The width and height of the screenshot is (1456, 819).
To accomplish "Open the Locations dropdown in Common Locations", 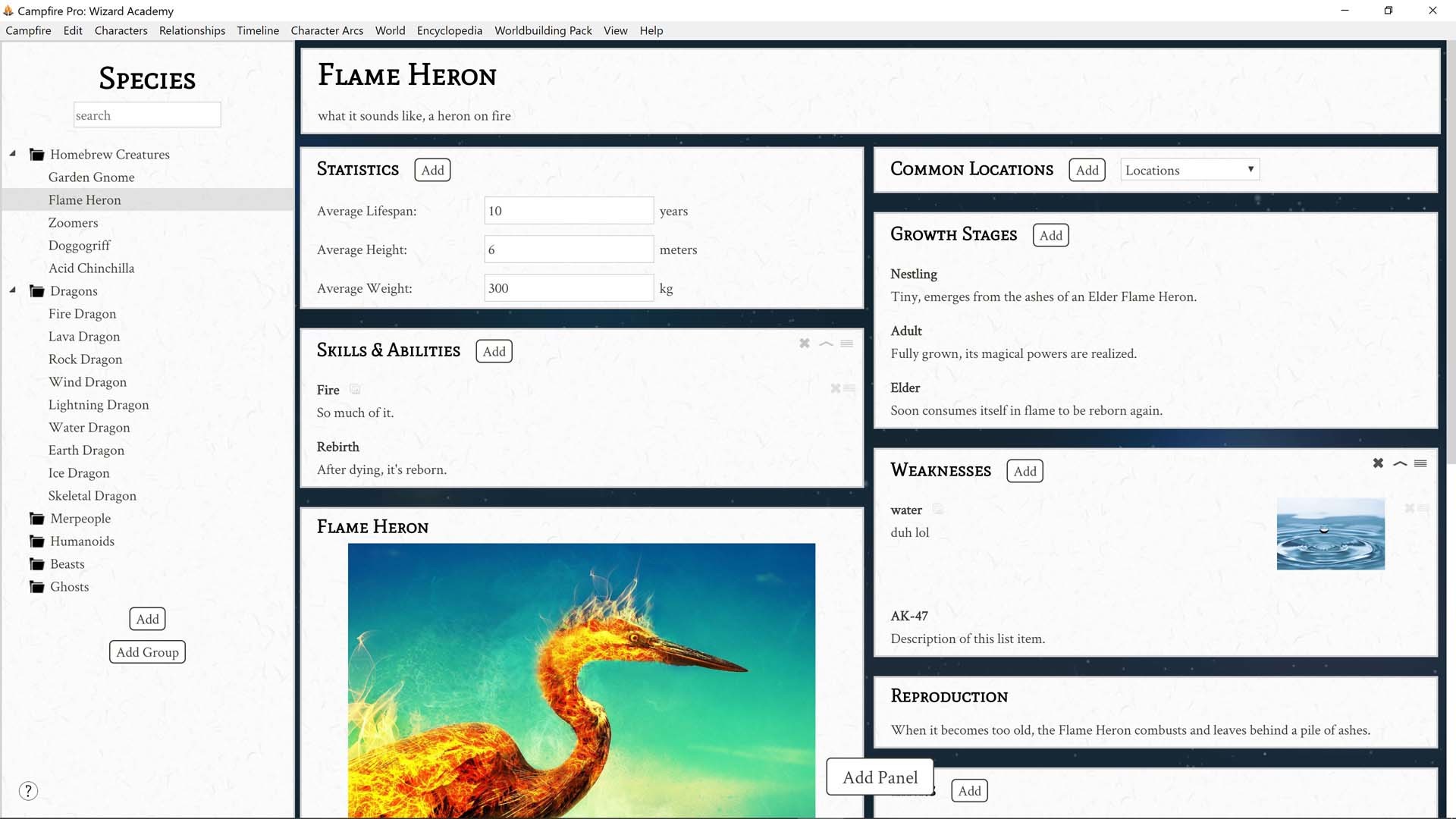I will [x=1188, y=170].
